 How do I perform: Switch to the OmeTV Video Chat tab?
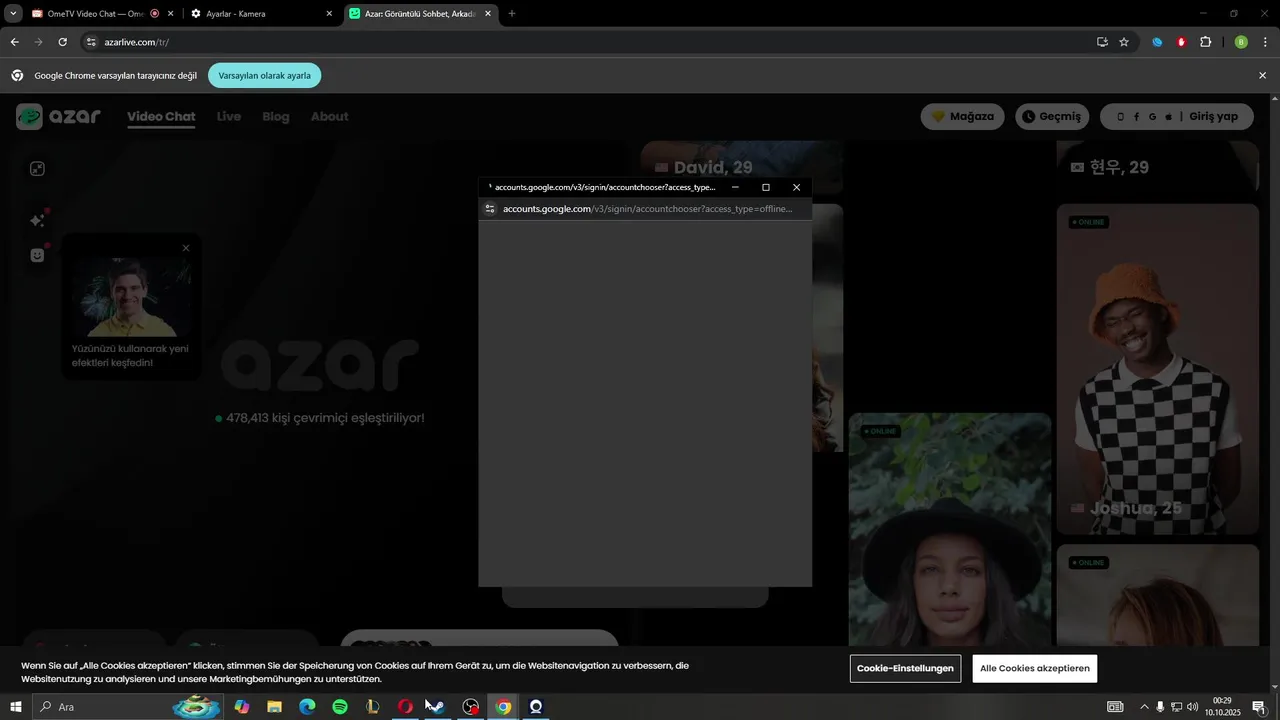tap(93, 14)
